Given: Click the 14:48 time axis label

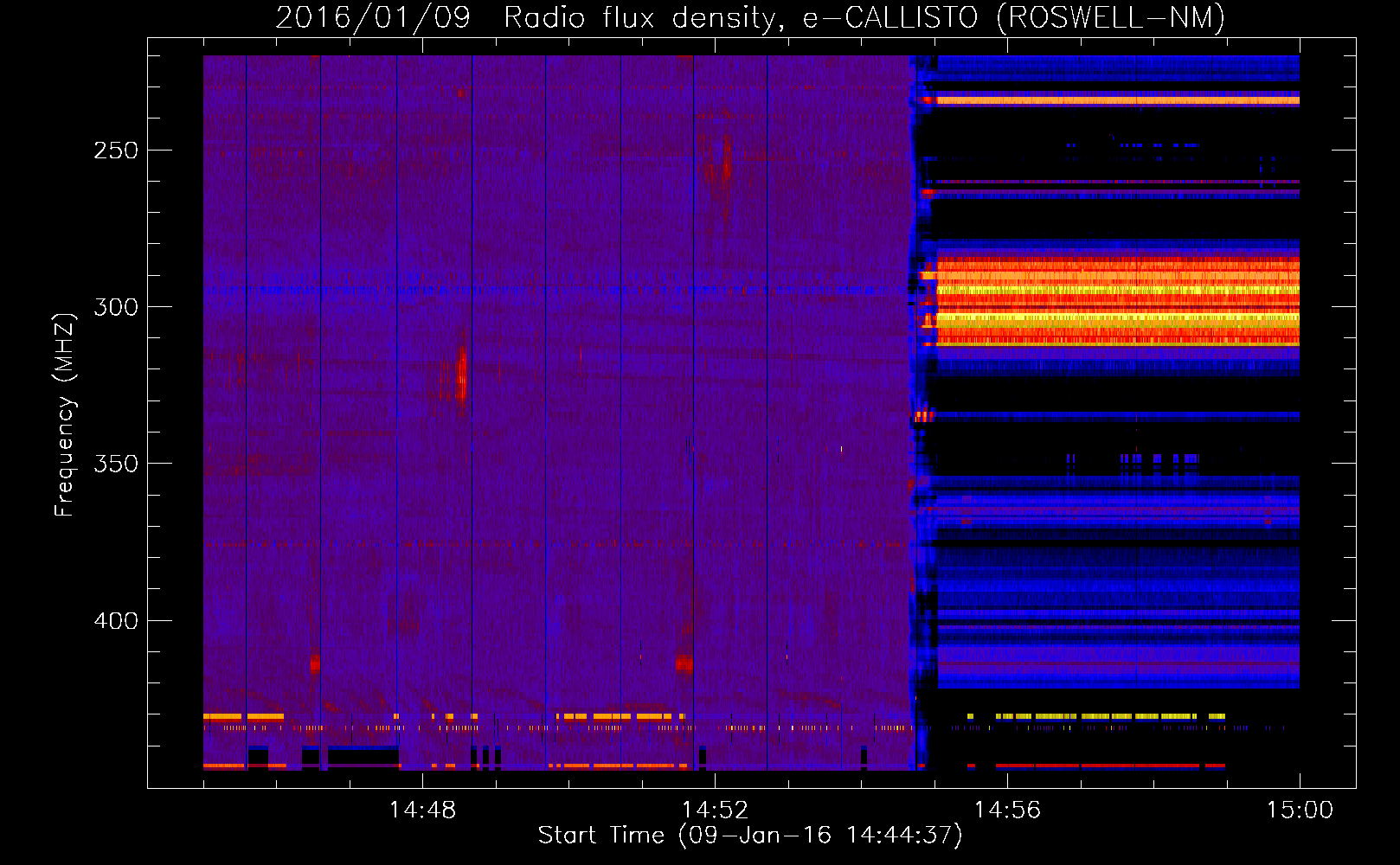Looking at the screenshot, I should pyautogui.click(x=422, y=811).
